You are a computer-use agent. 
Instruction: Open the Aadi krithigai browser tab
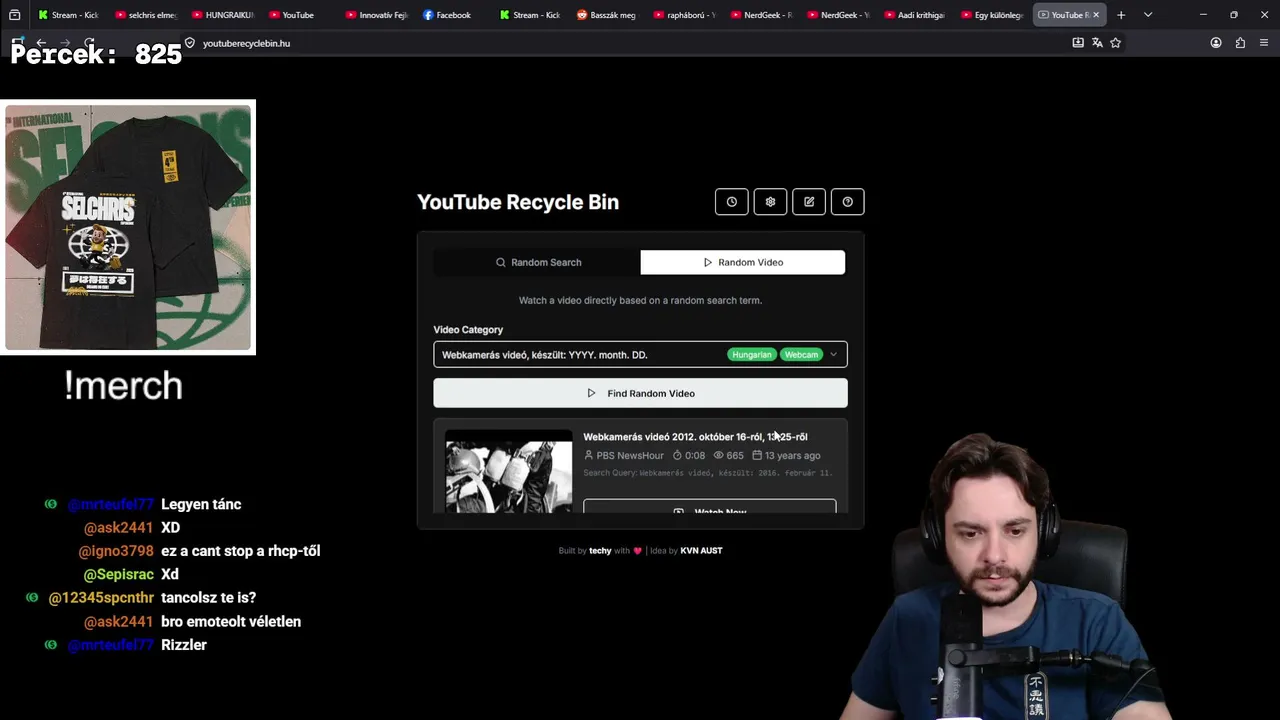click(x=915, y=15)
